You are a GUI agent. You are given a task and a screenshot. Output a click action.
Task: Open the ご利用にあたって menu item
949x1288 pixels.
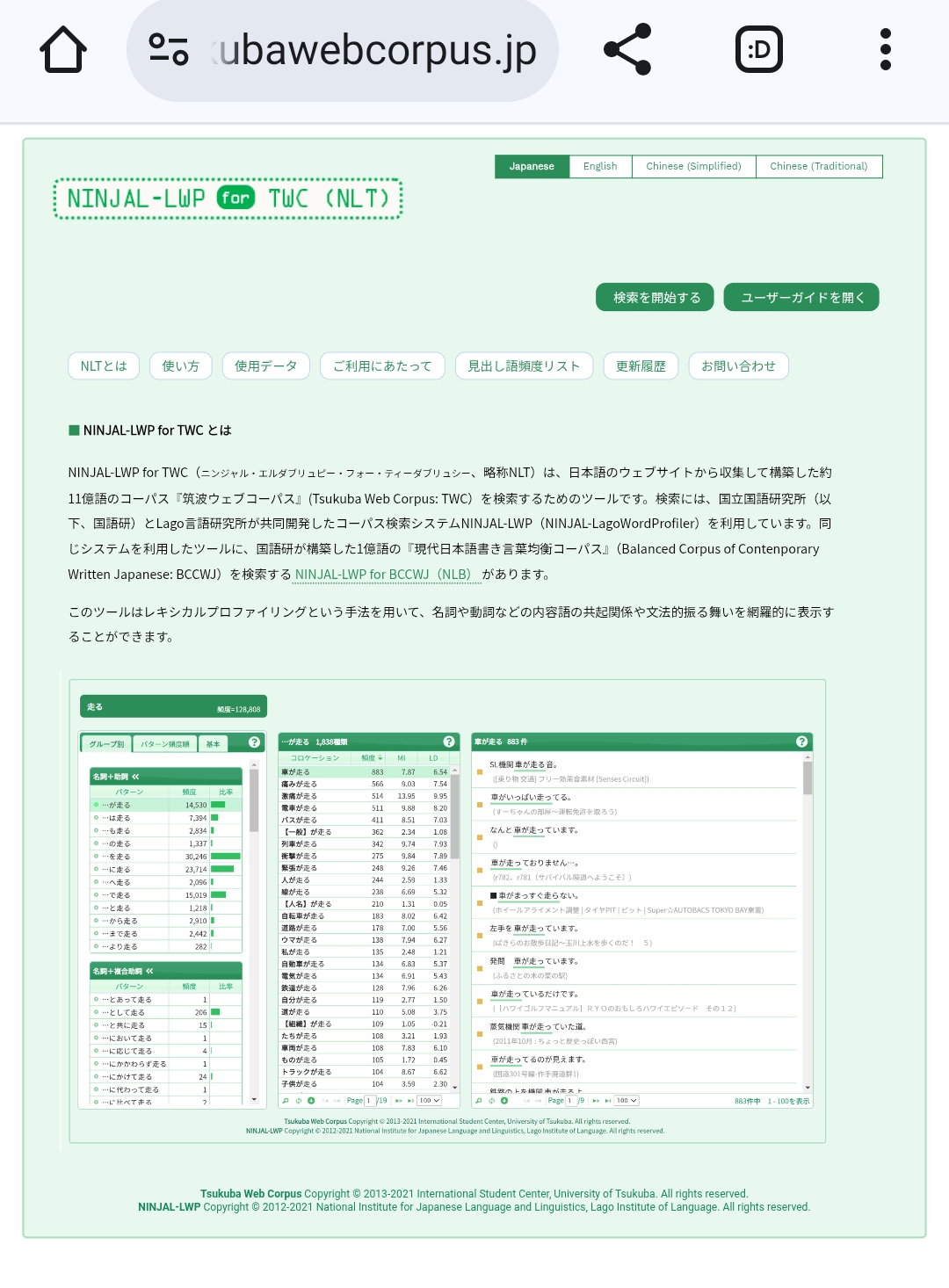tap(382, 365)
